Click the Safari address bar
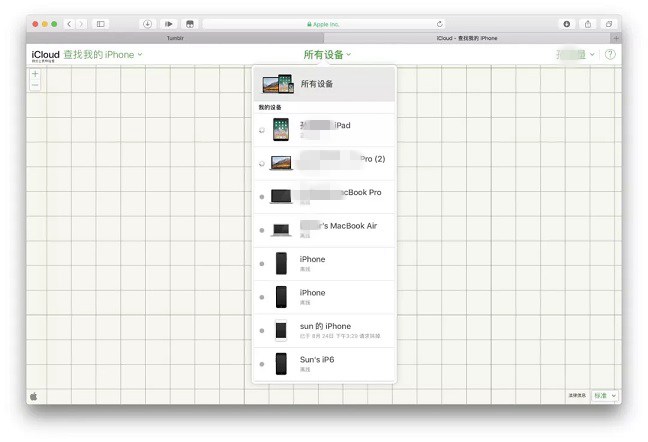This screenshot has height=442, width=648. (x=324, y=23)
